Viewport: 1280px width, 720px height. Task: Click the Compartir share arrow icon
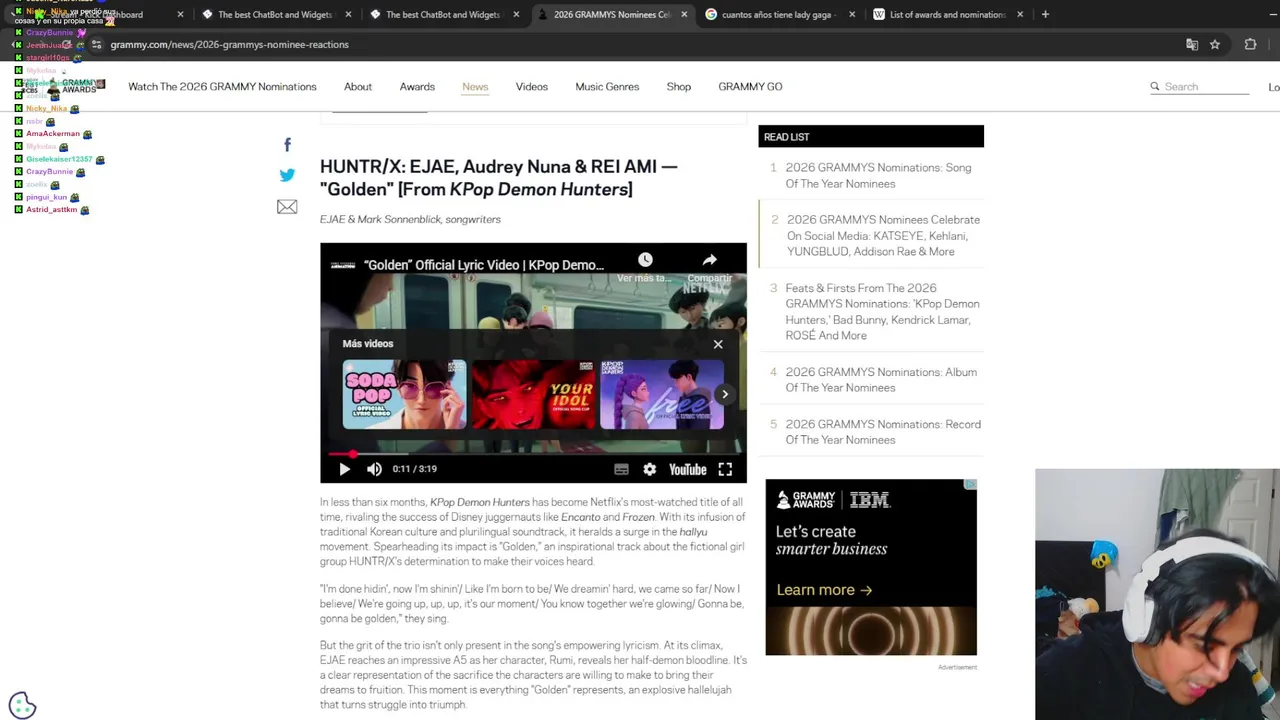pos(709,260)
